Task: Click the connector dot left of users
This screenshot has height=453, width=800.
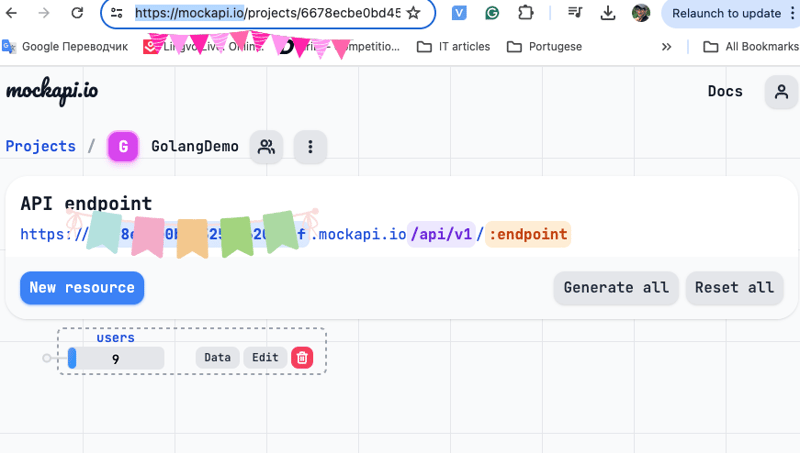Action: tap(47, 358)
